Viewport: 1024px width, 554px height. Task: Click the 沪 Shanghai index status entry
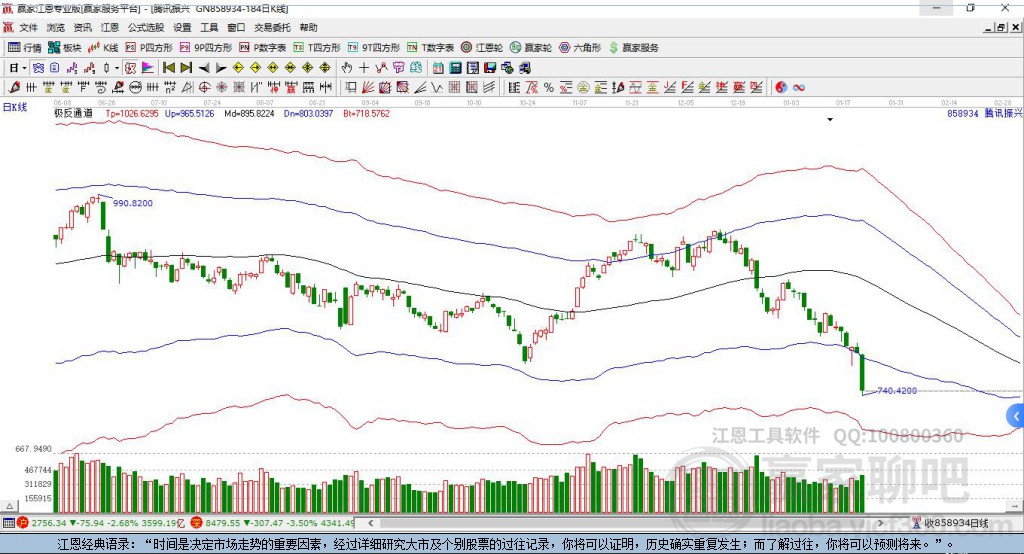coord(102,523)
